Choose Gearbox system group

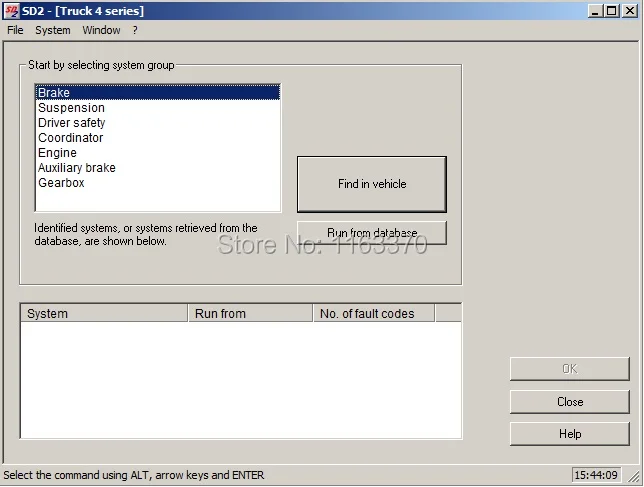tap(158, 183)
